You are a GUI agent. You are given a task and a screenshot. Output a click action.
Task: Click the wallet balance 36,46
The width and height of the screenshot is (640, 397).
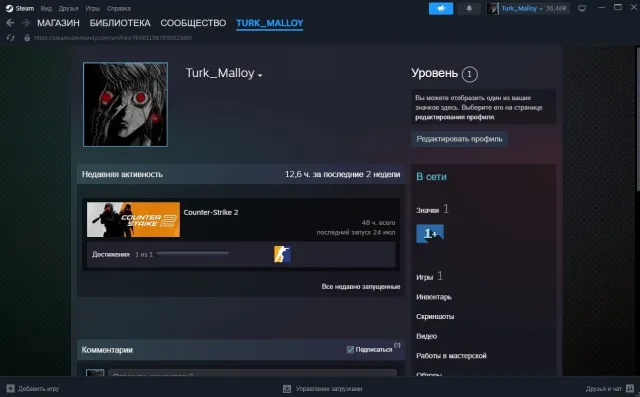(x=556, y=8)
